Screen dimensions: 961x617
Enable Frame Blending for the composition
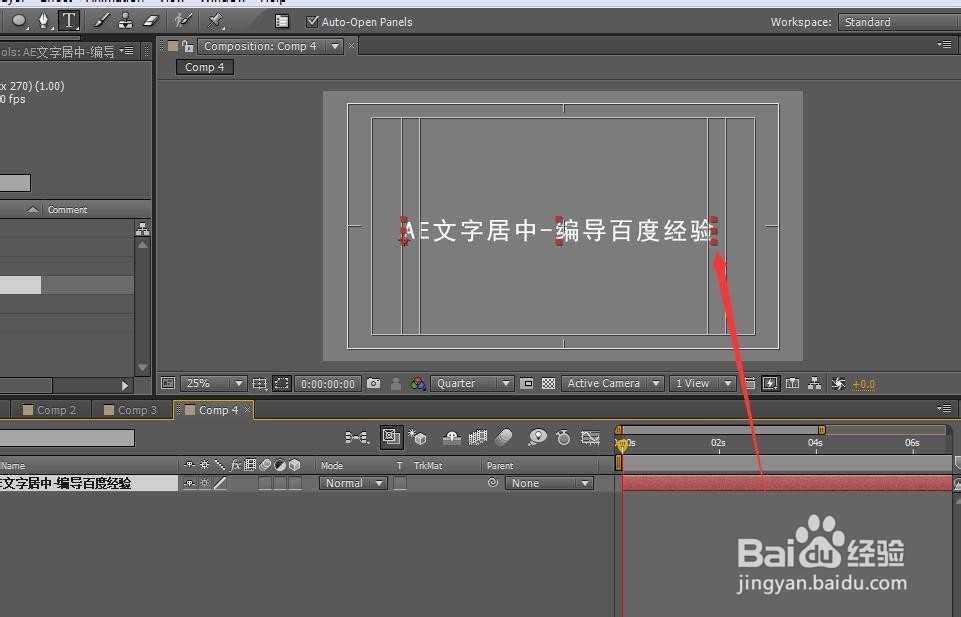click(x=478, y=437)
